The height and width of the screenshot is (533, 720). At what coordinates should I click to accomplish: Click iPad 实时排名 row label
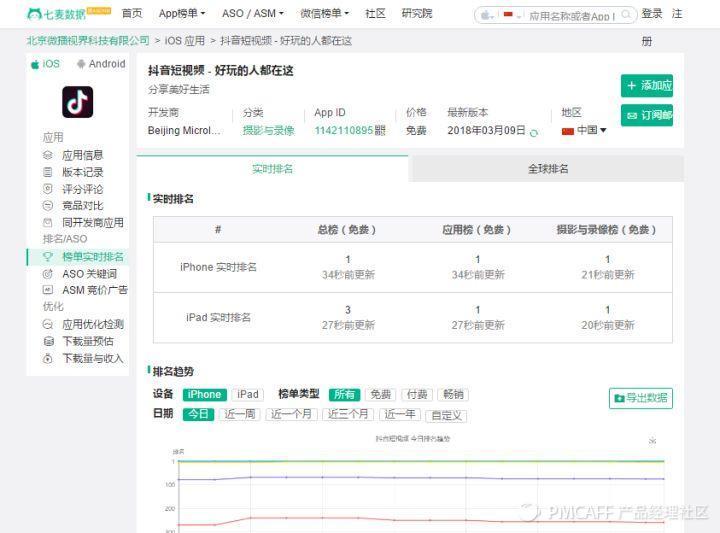click(218, 317)
